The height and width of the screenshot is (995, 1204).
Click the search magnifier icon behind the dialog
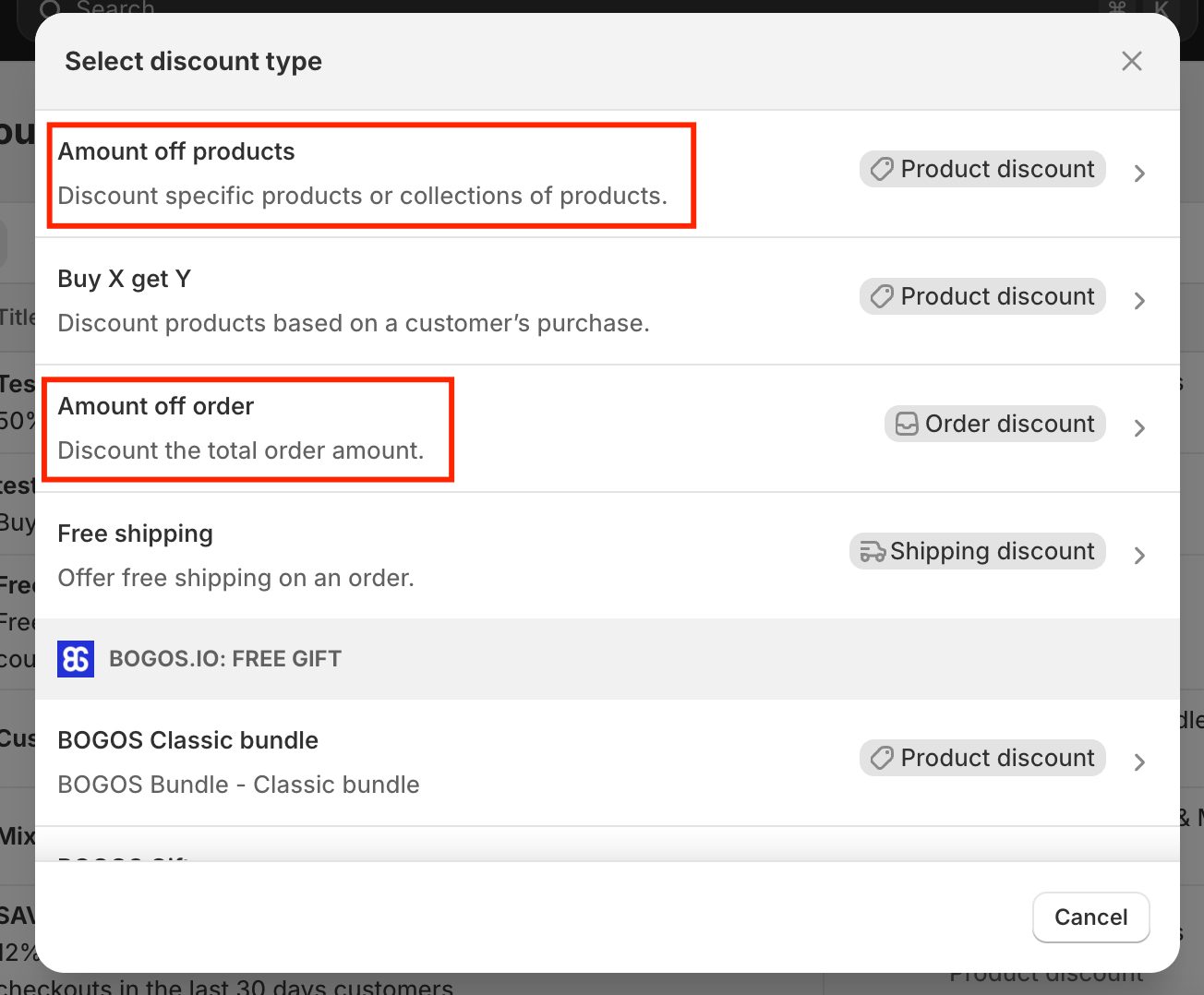51,9
